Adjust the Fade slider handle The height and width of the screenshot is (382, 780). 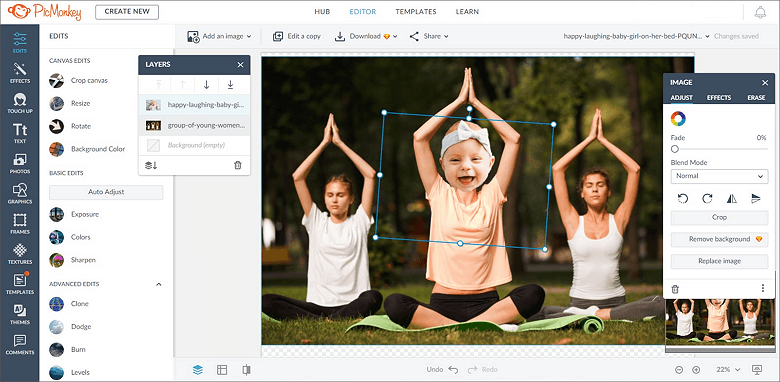(675, 149)
